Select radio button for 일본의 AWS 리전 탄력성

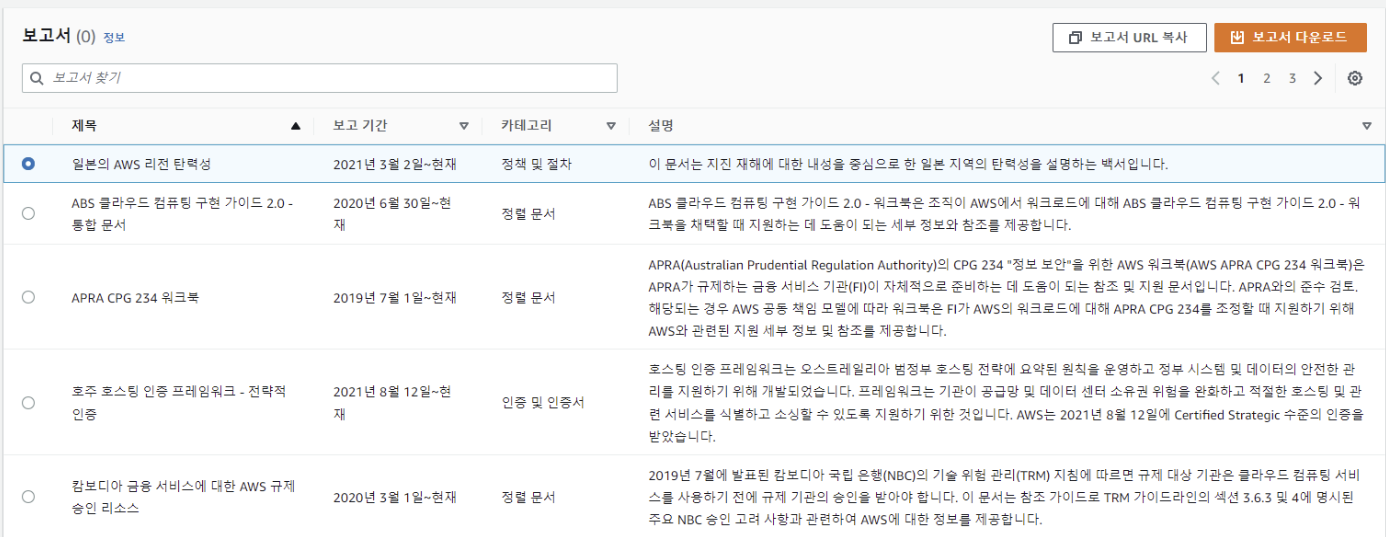[x=28, y=163]
